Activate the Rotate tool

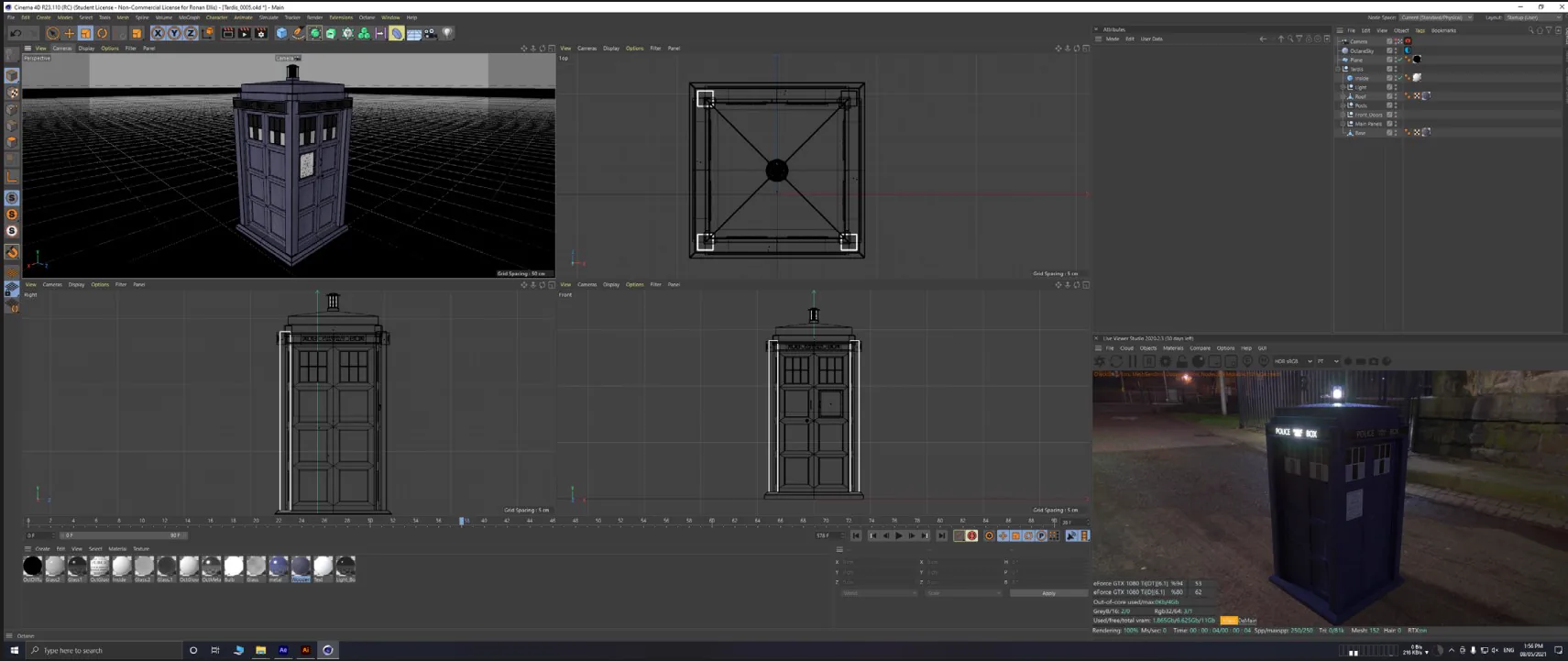pos(103,33)
